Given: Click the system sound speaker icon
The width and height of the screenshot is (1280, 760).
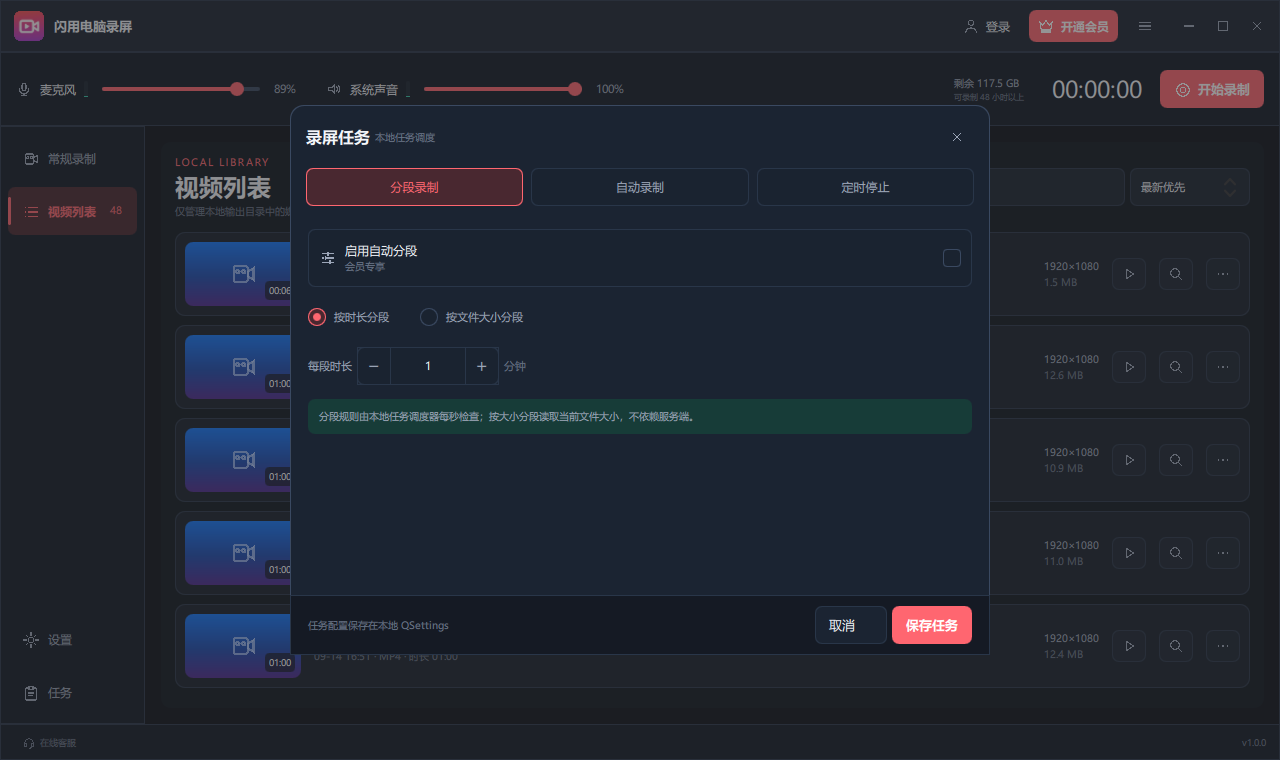Looking at the screenshot, I should point(334,89).
